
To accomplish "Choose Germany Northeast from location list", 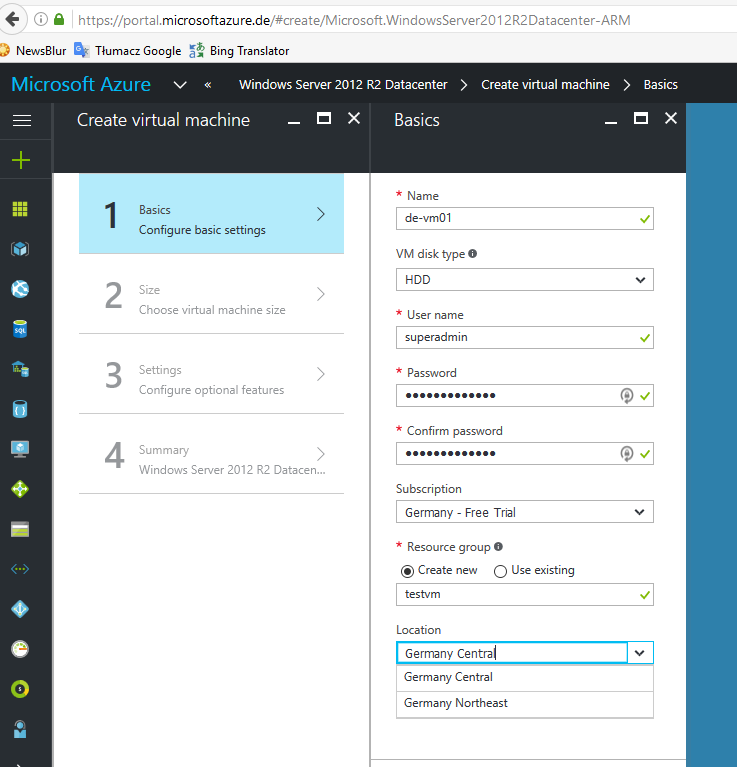I will (524, 703).
